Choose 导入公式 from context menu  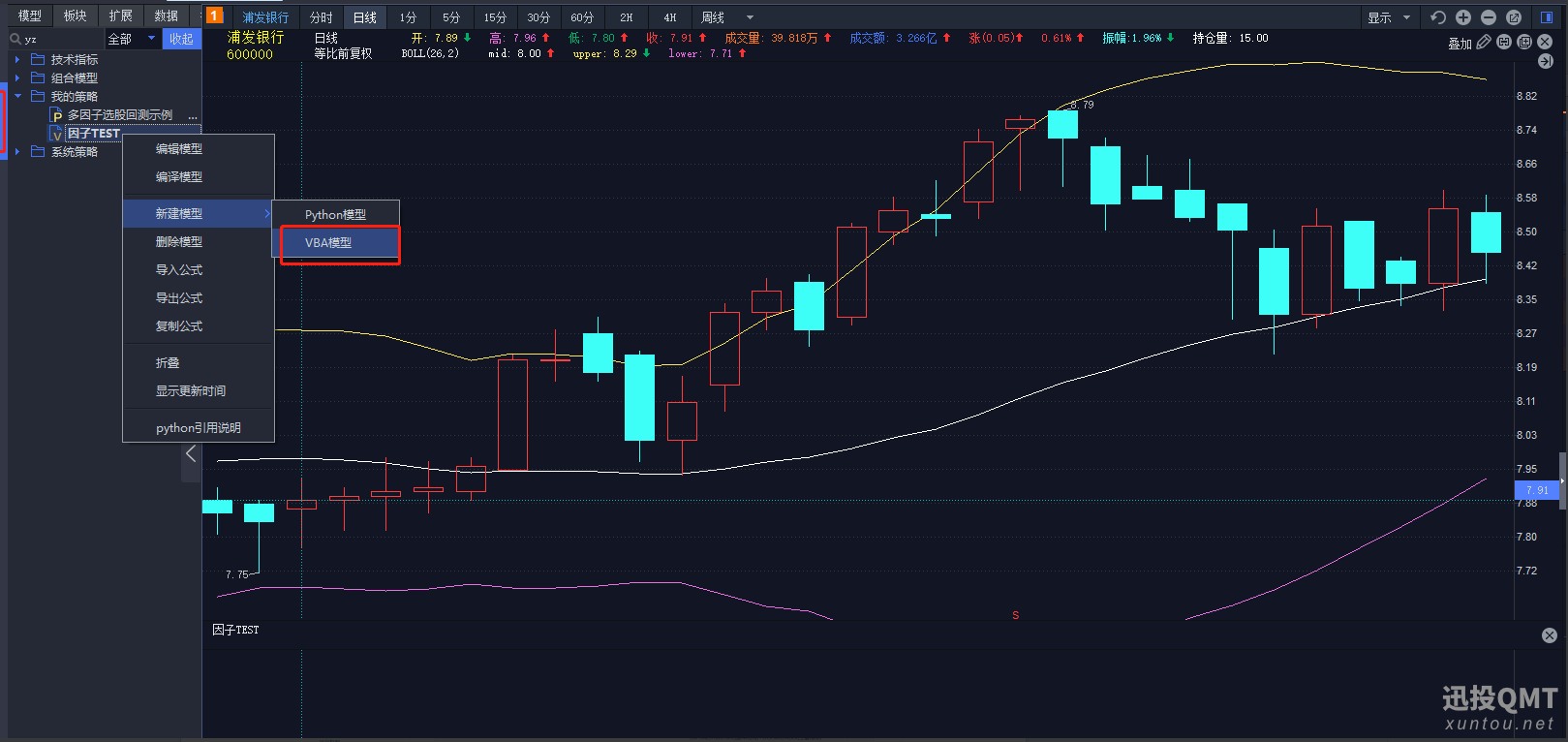[x=199, y=269]
